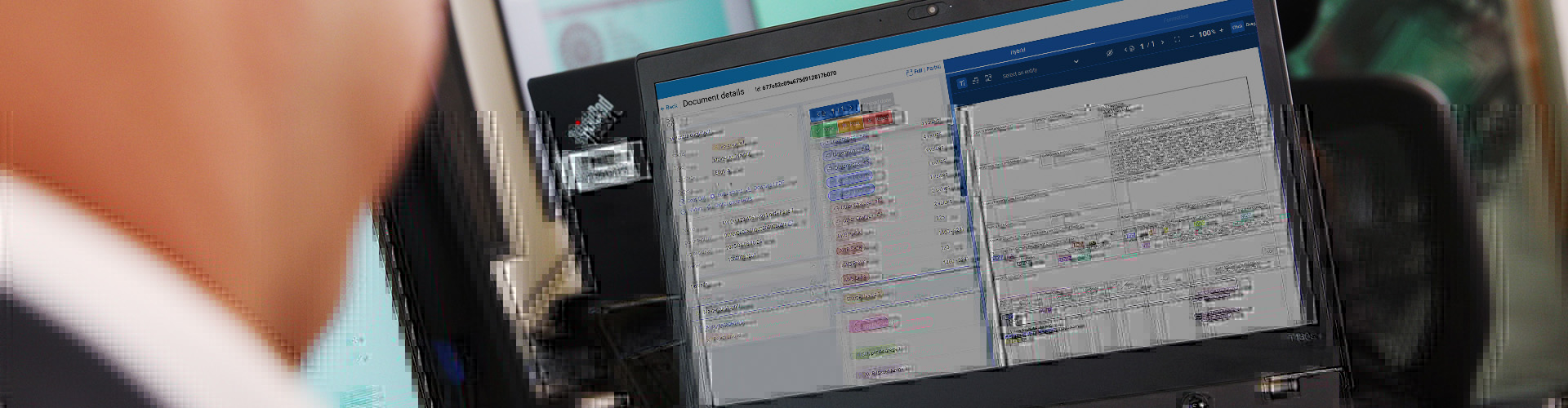This screenshot has height=408, width=1568.
Task: Choose the Partial view option
Action: 933,68
